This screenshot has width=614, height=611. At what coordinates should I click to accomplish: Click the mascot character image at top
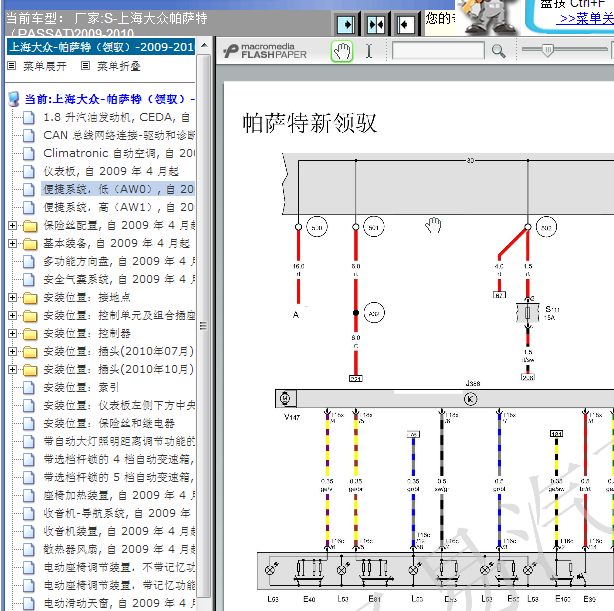[x=489, y=18]
